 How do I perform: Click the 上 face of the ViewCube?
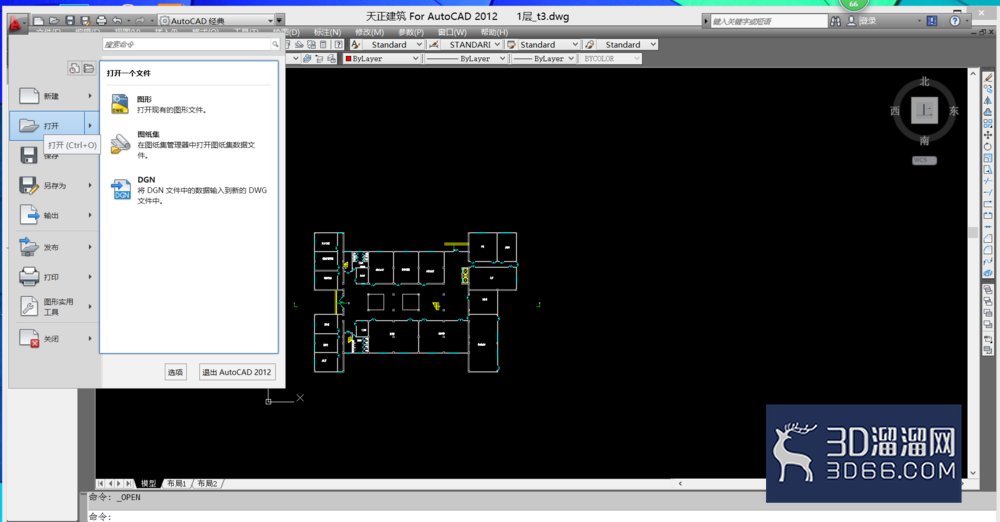924,111
